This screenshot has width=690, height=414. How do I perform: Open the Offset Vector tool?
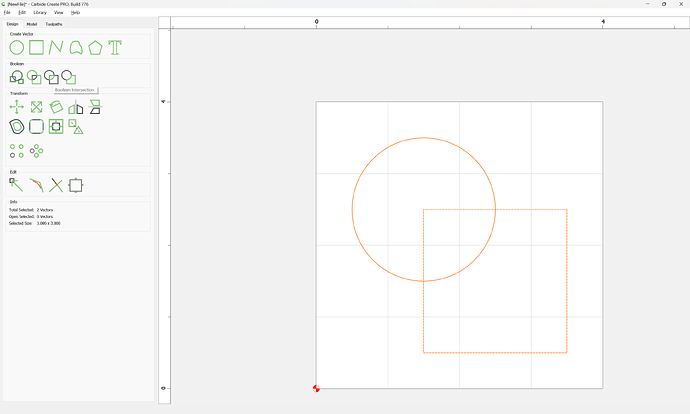coord(17,127)
